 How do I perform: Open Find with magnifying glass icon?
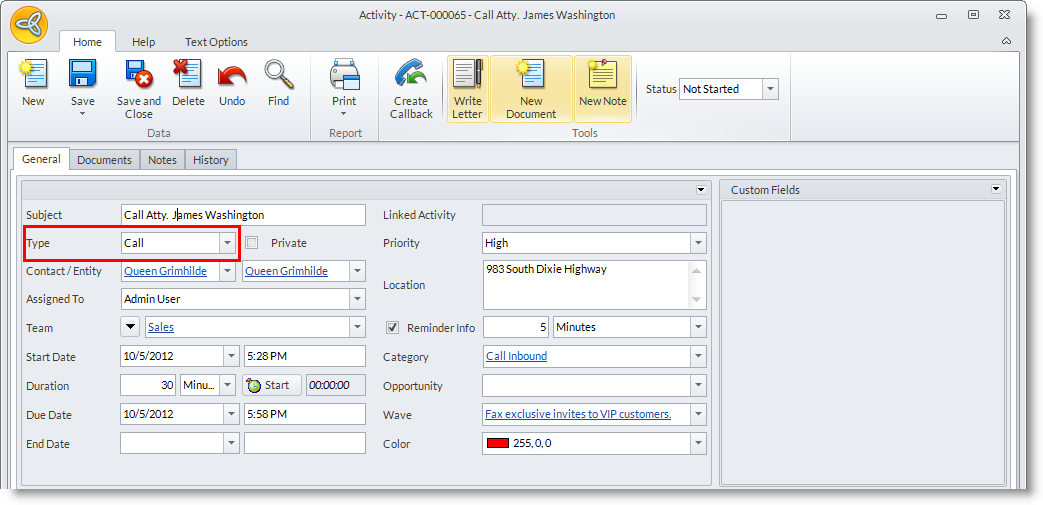click(x=279, y=76)
